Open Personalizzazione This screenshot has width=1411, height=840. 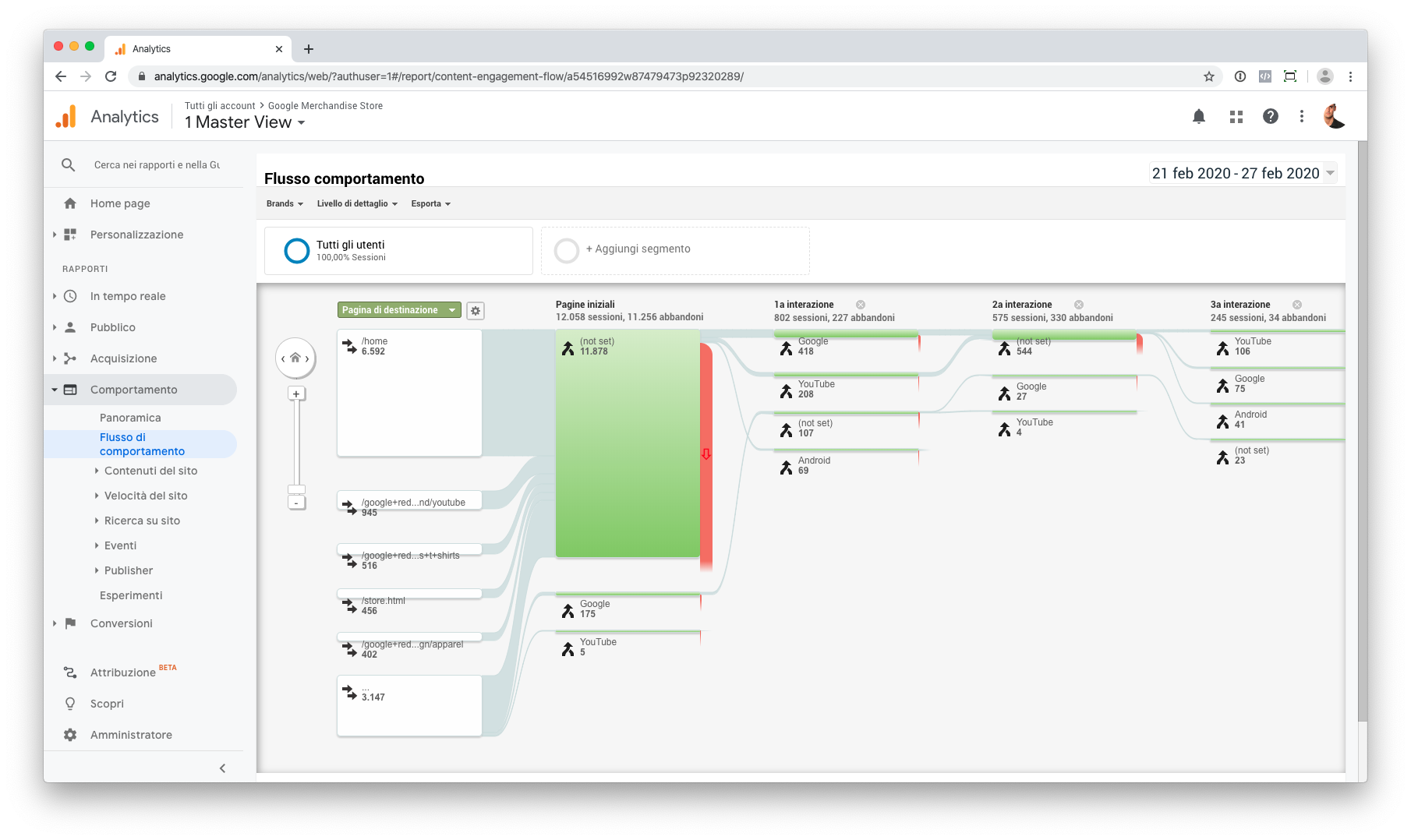coord(136,235)
